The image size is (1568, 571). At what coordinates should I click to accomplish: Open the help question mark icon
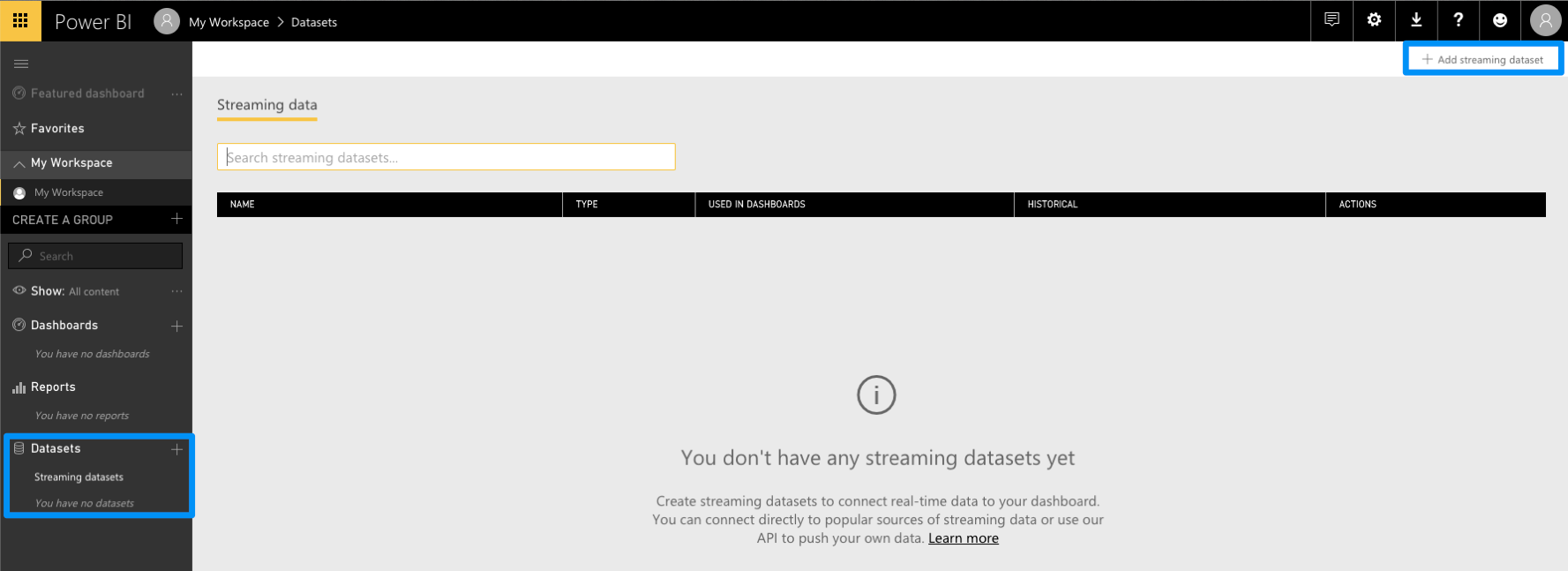click(x=1458, y=20)
